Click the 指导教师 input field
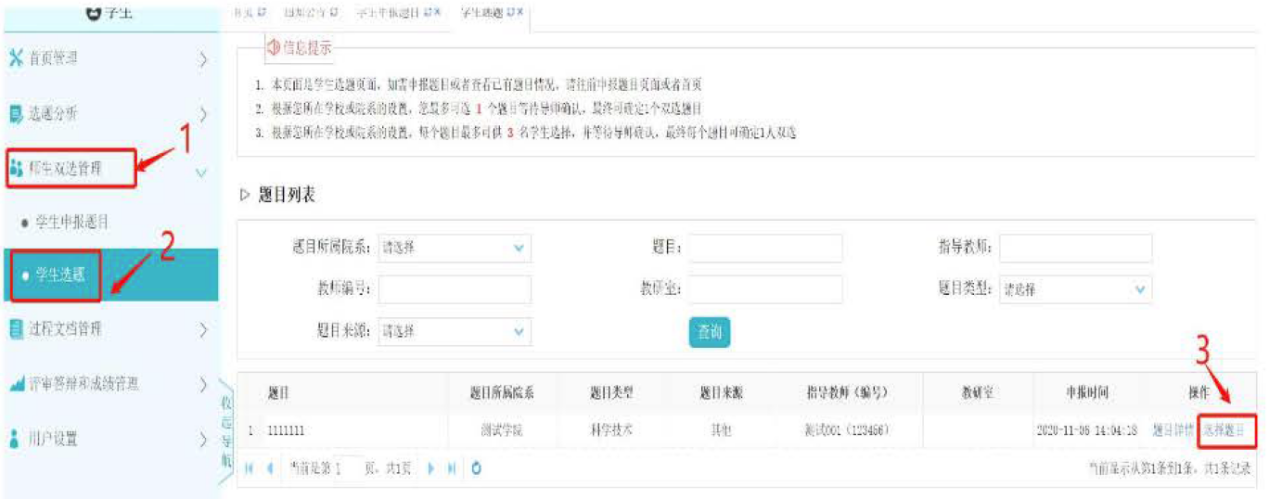This screenshot has height=499, width=1269. click(1075, 248)
